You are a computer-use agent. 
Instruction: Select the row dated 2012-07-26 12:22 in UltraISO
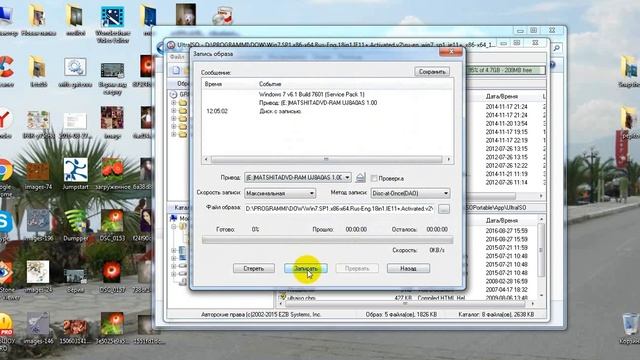pyautogui.click(x=507, y=166)
